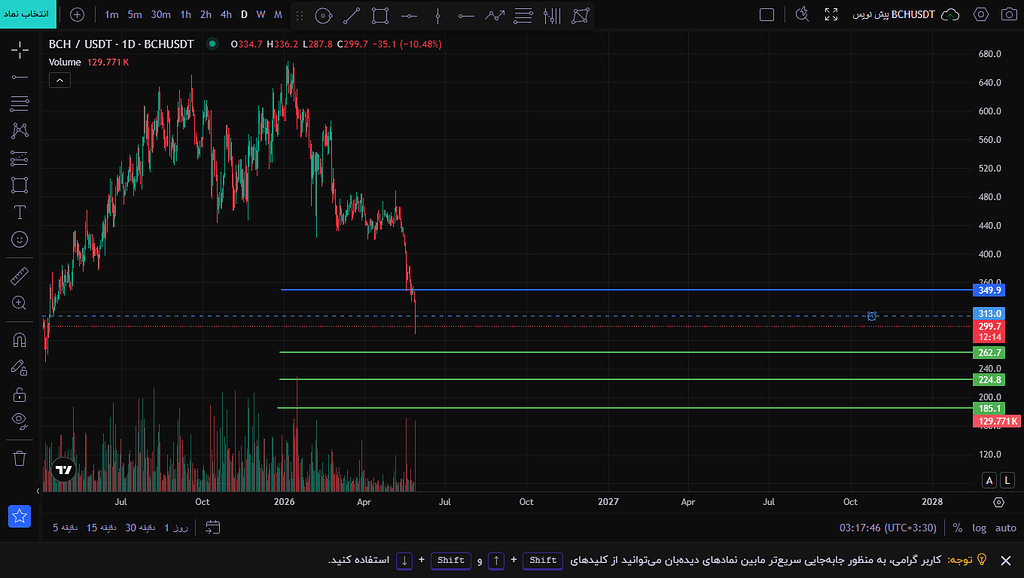Screen dimensions: 1024x578
Task: Select the 1 روز range button
Action: (176, 528)
